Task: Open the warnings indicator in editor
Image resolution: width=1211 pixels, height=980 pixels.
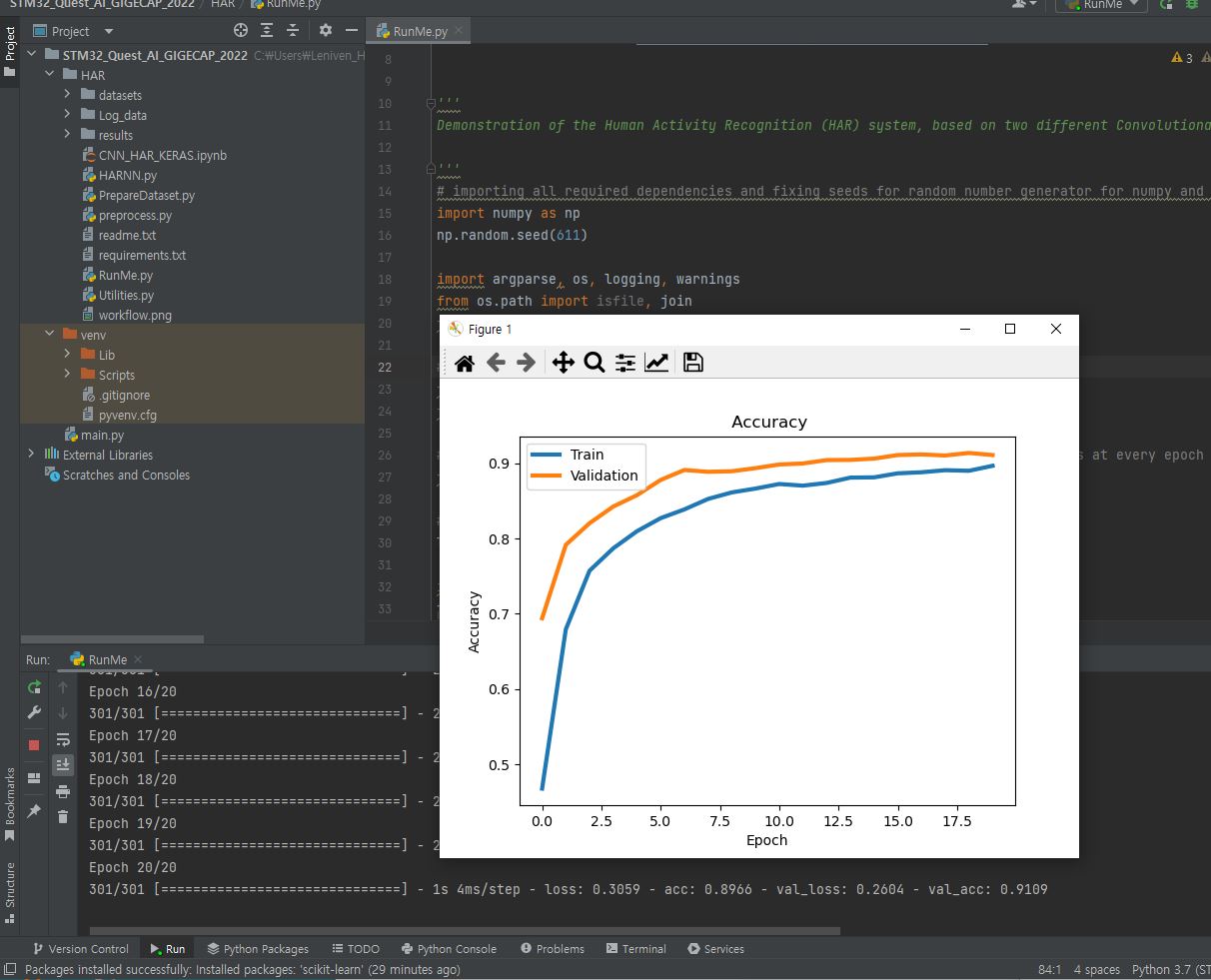Action: point(1182,58)
